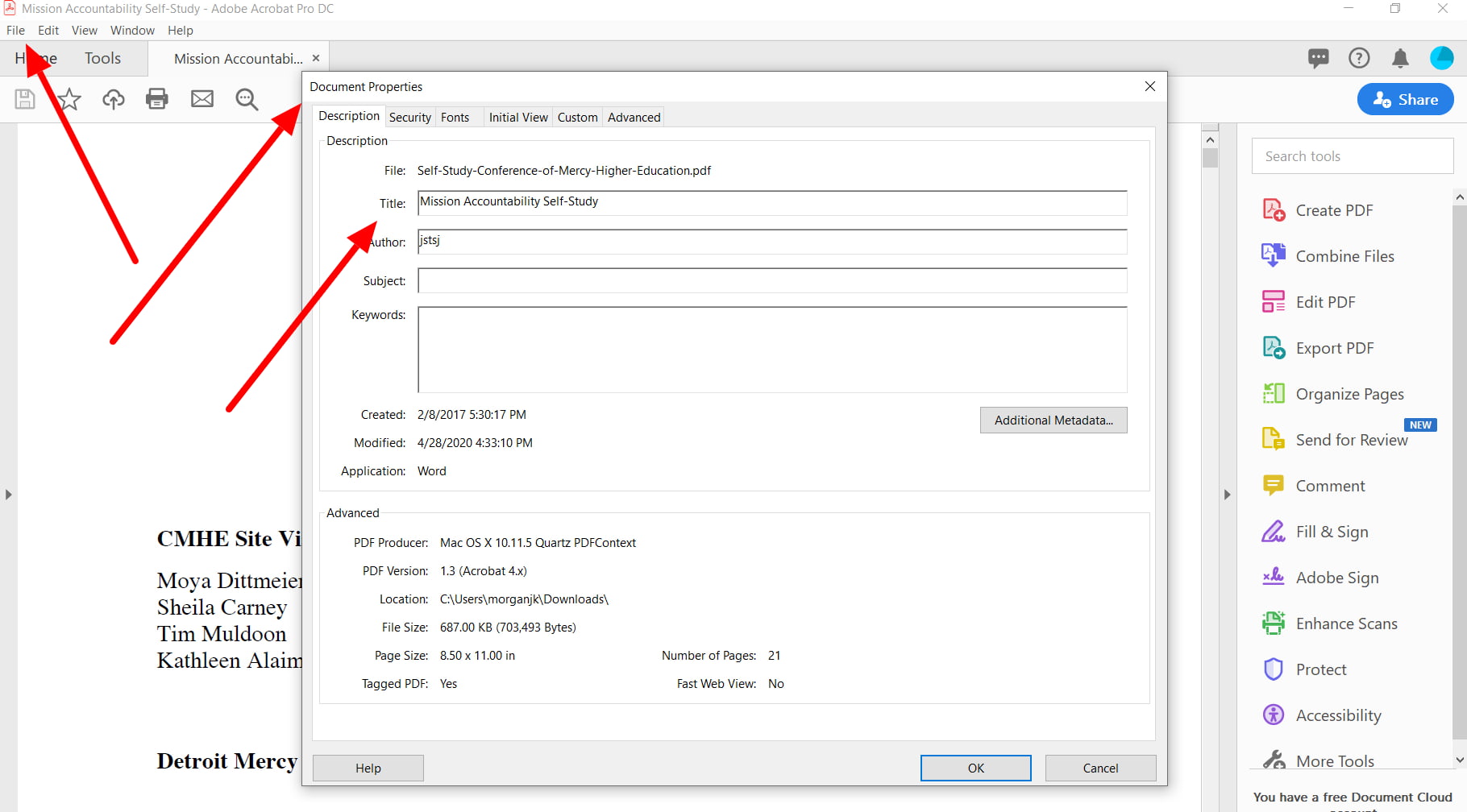Image resolution: width=1467 pixels, height=812 pixels.
Task: Select the Description tab
Action: 349,116
